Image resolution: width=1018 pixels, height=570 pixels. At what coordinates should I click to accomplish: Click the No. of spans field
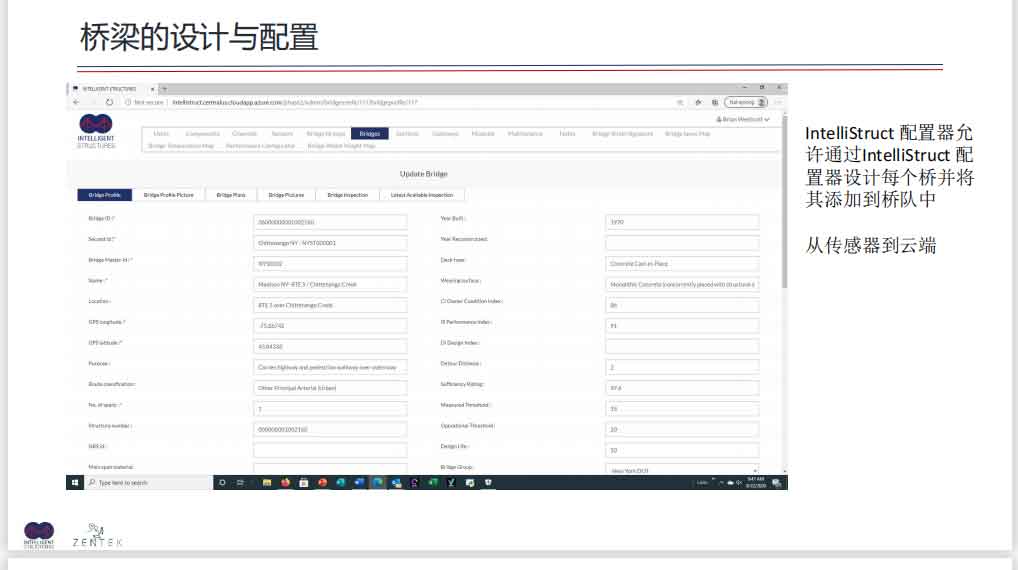pos(330,409)
